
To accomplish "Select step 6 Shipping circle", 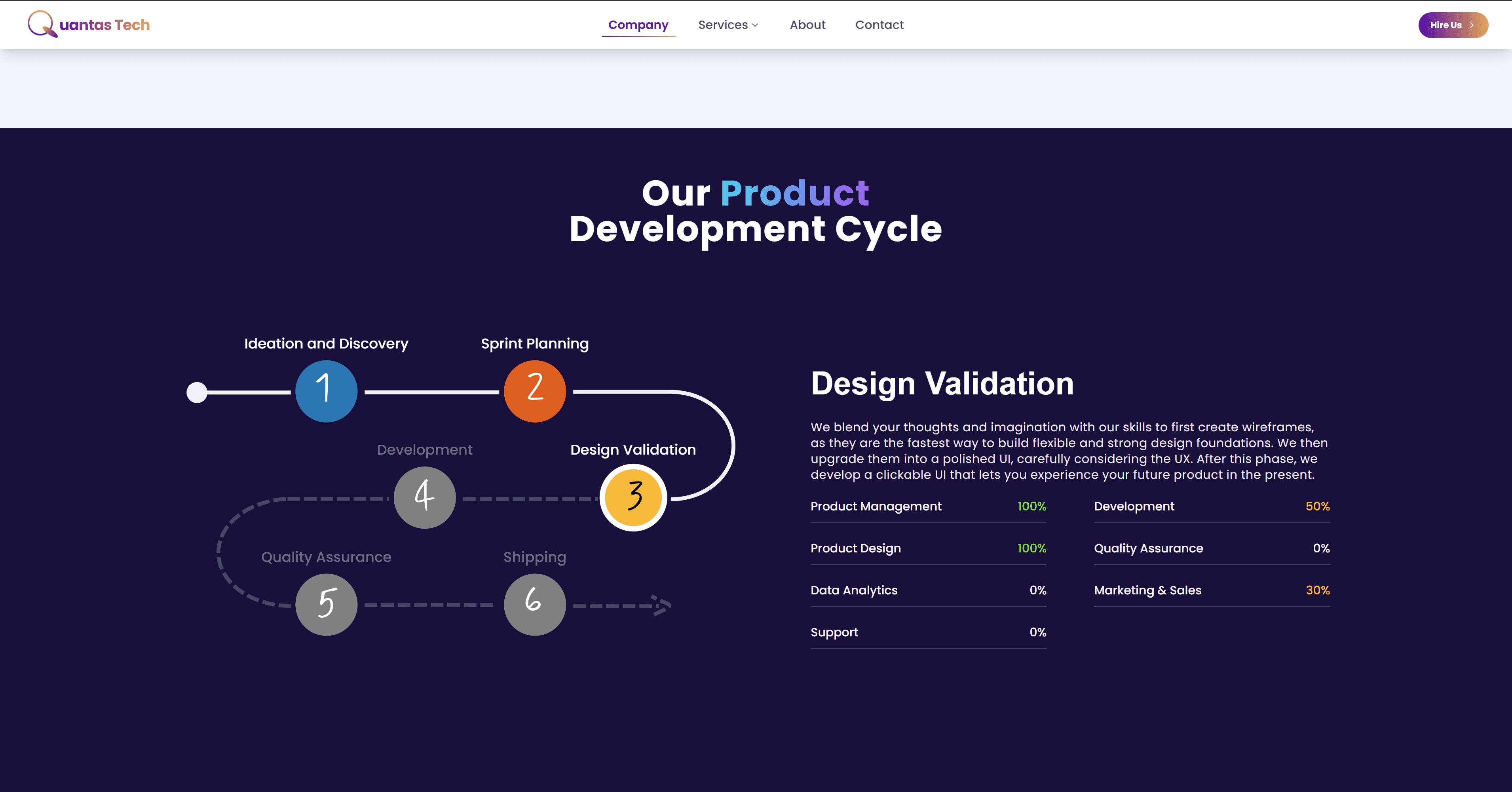I will point(534,604).
